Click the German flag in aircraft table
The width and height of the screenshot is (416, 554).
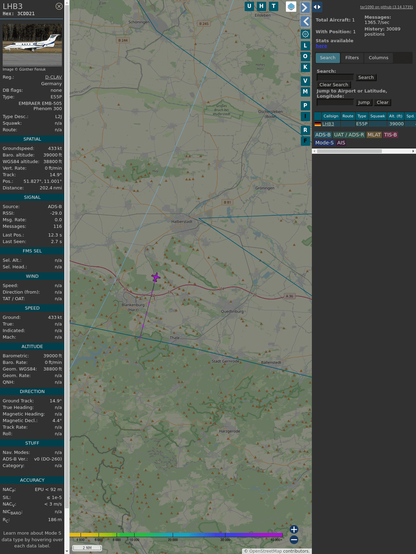click(x=317, y=124)
